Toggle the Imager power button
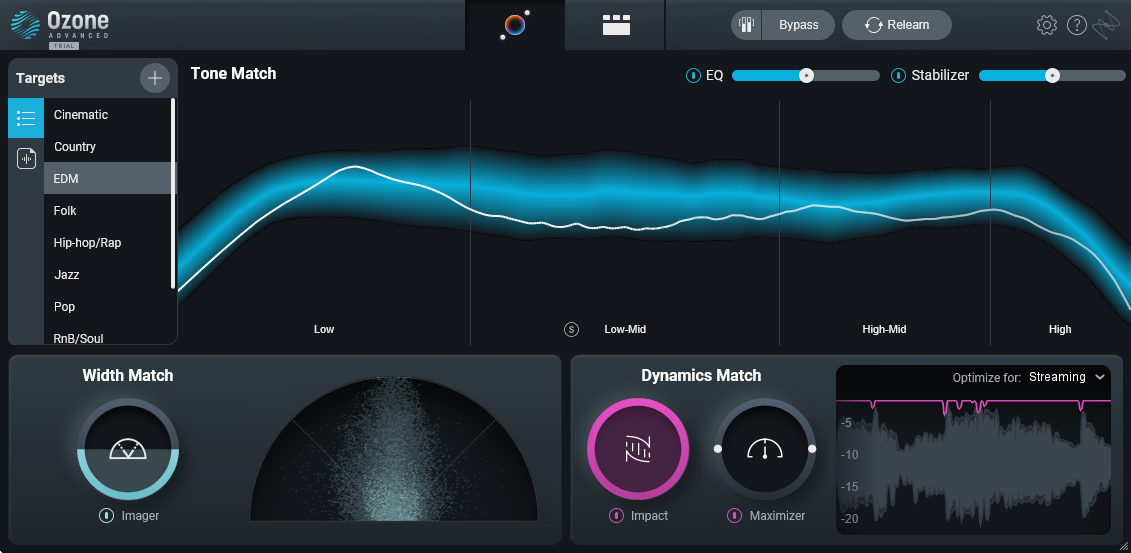 [x=106, y=516]
